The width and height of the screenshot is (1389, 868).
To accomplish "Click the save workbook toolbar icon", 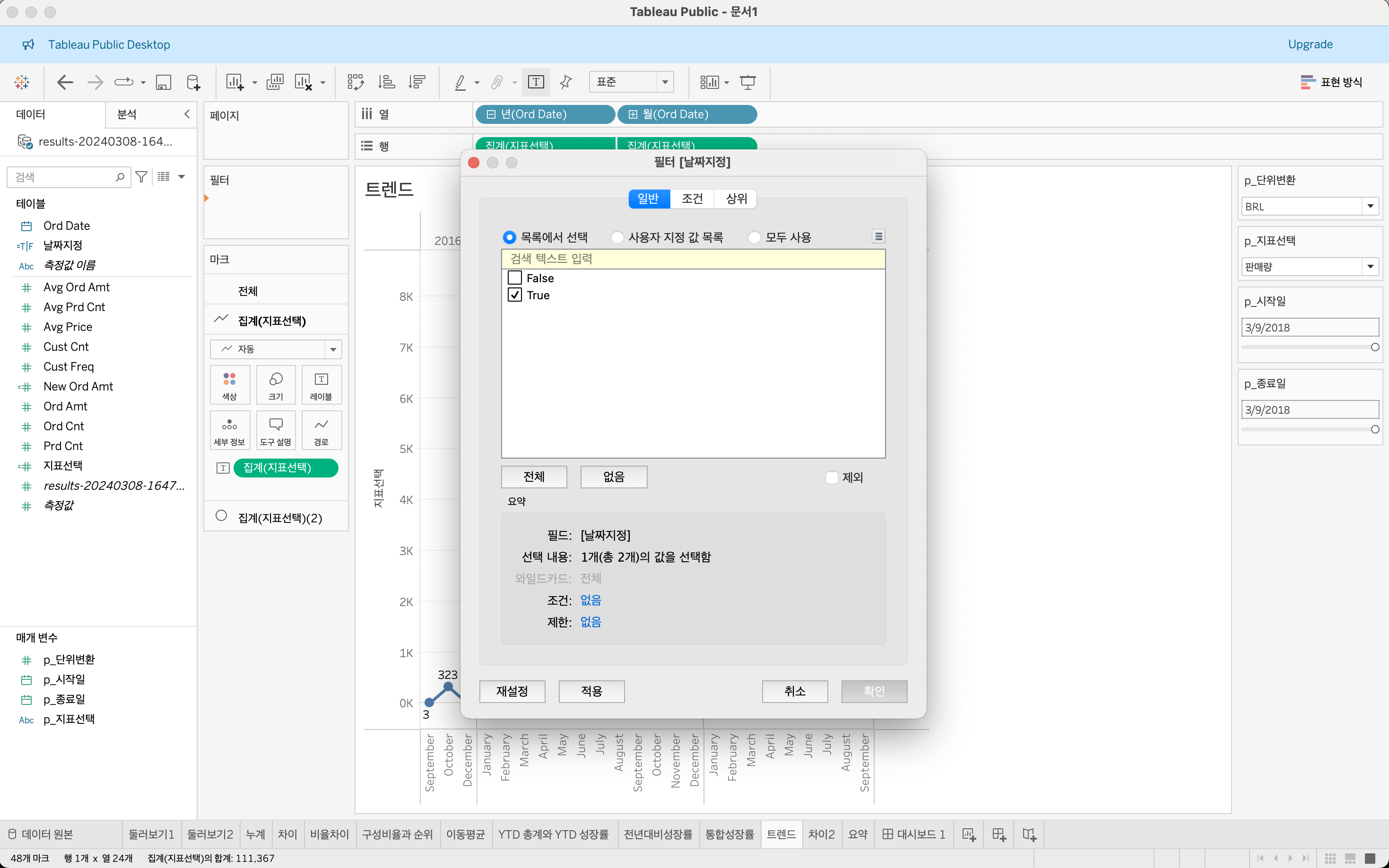I will [164, 82].
